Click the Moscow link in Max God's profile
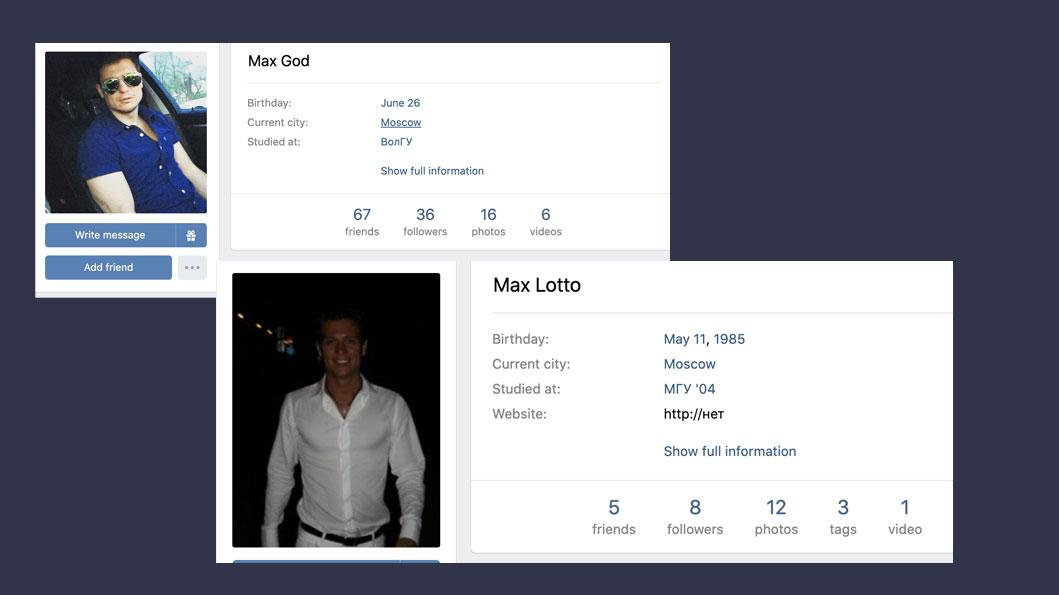The image size is (1059, 595). click(x=401, y=122)
